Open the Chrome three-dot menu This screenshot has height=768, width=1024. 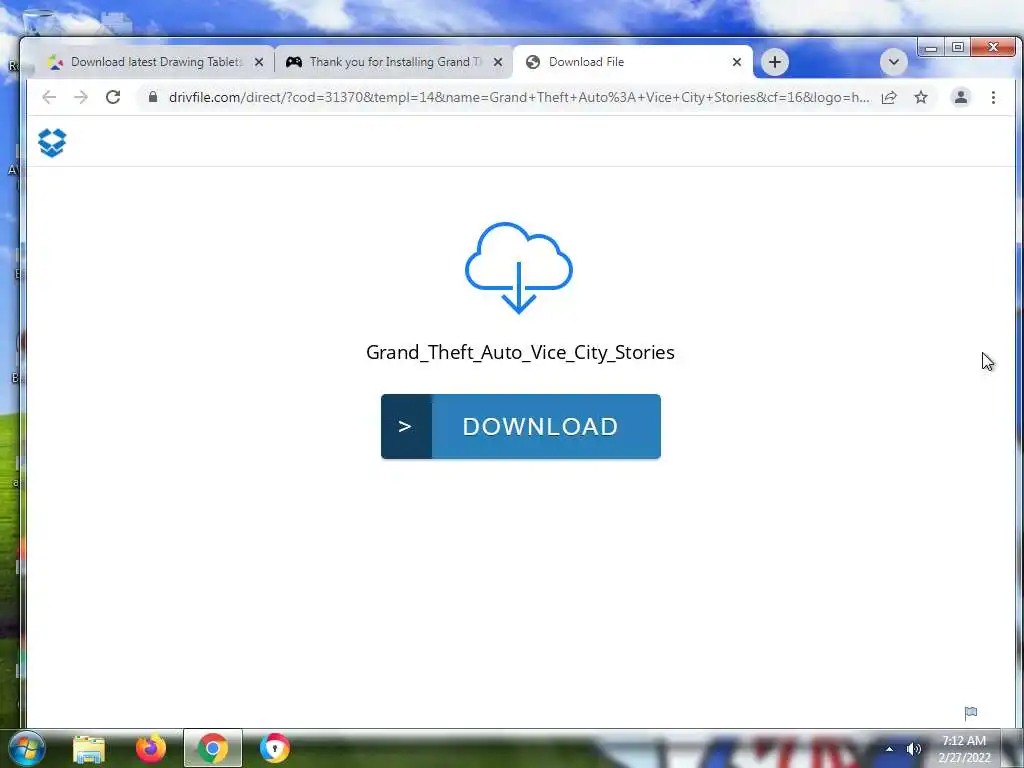[x=993, y=97]
